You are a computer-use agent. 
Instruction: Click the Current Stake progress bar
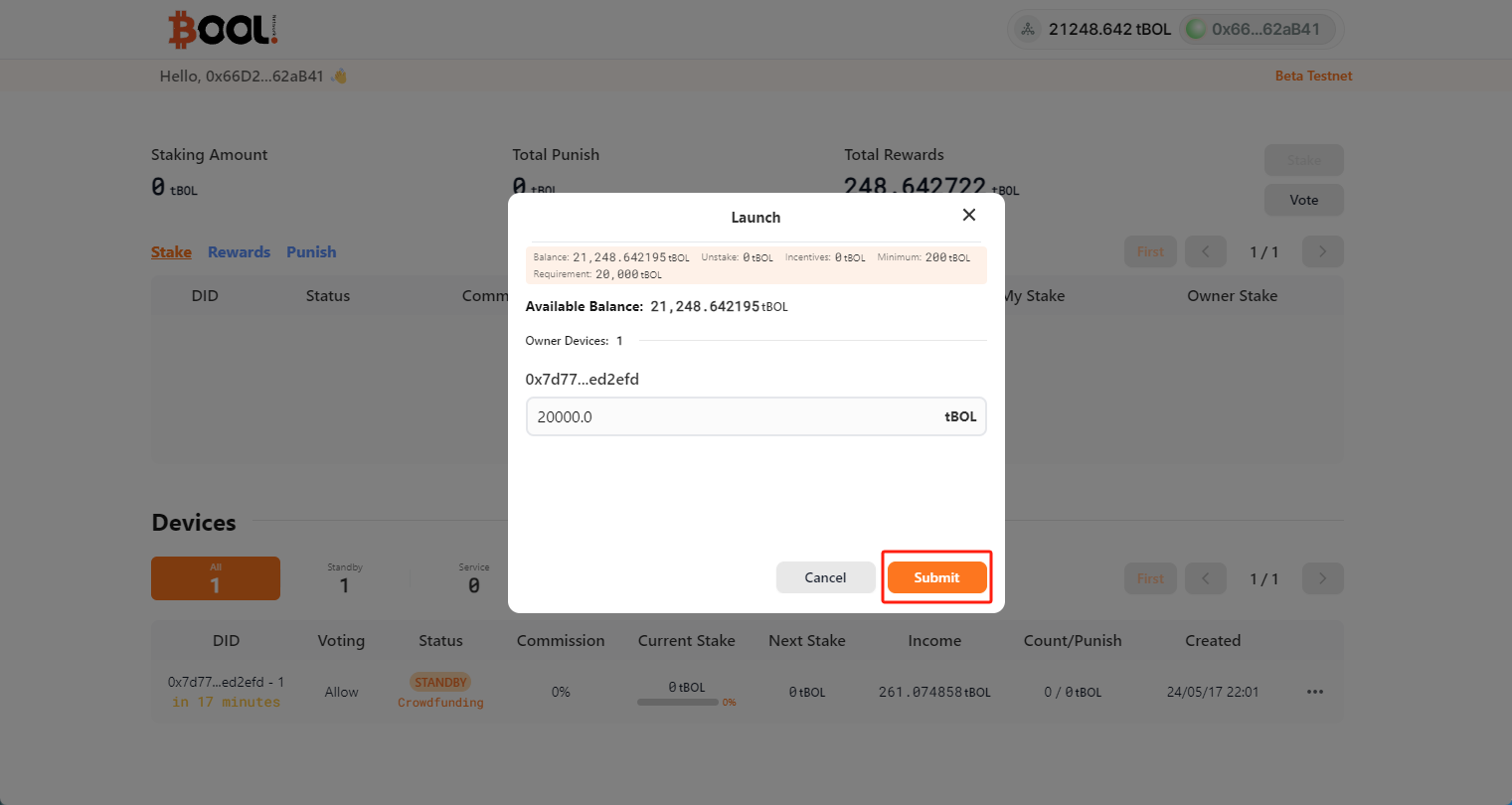679,702
